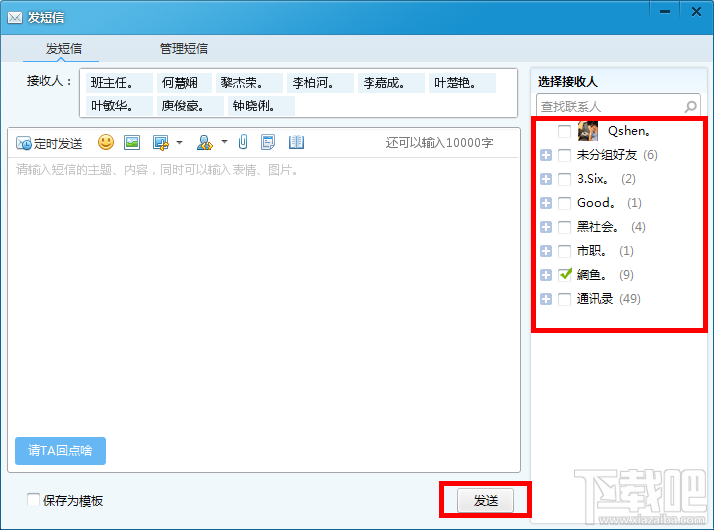Tick the checkbox next to Qshen。

[564, 131]
